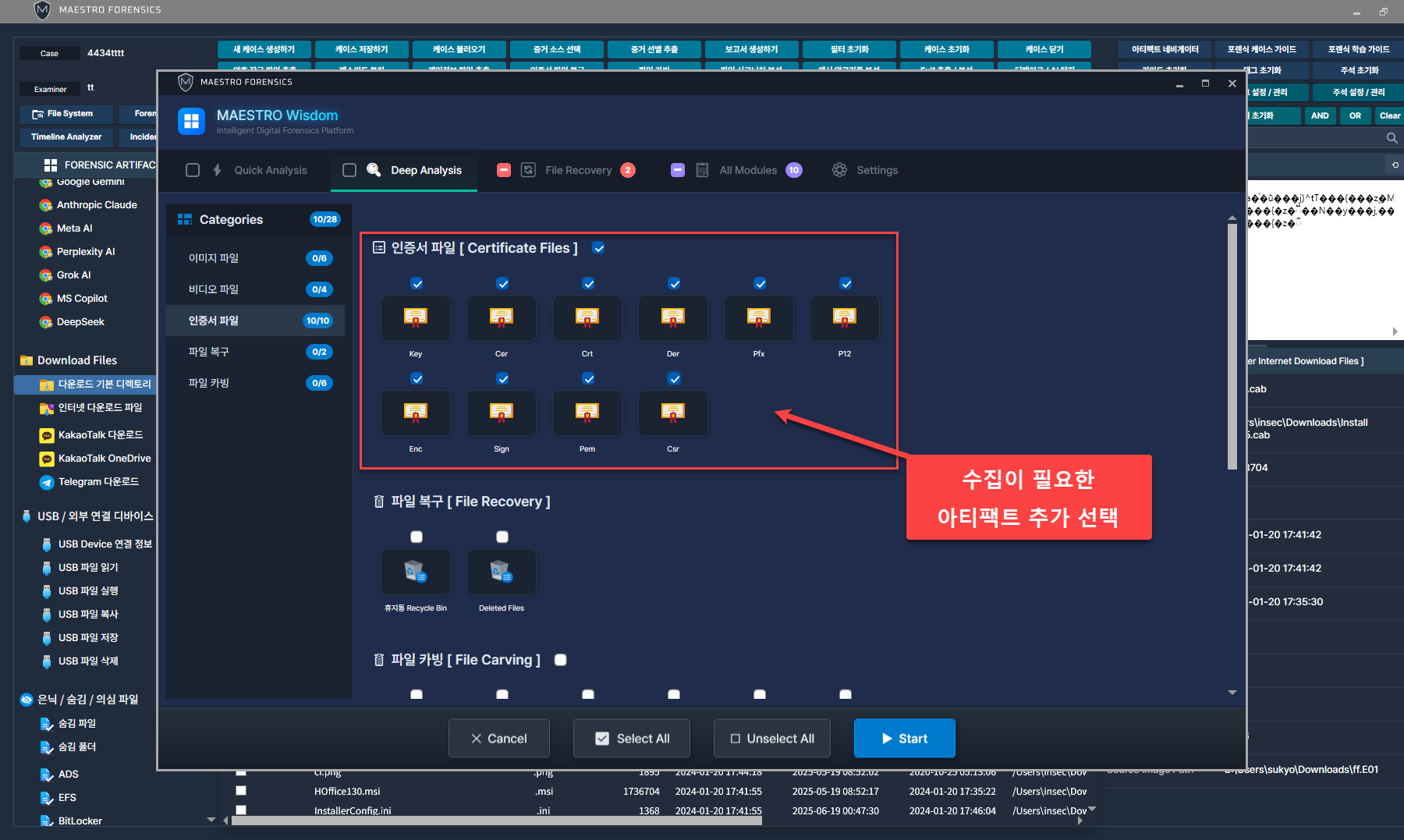Click the Unselect All button
This screenshot has width=1404, height=840.
click(771, 739)
